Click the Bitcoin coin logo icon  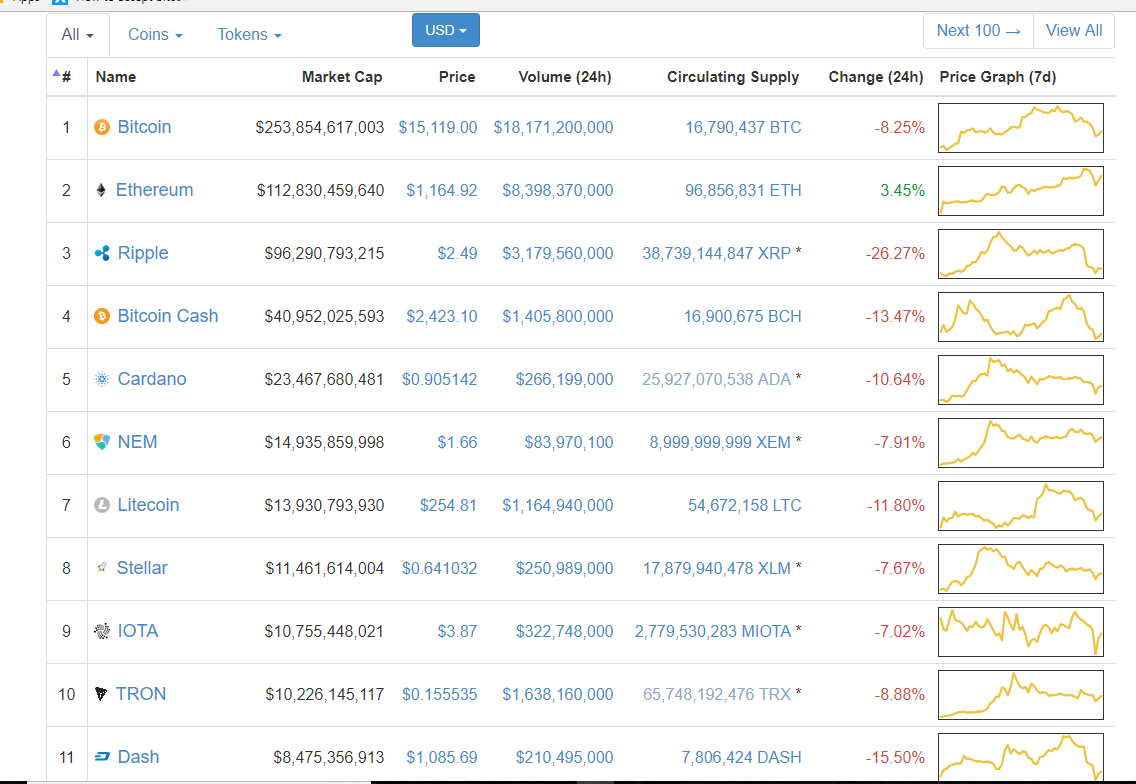point(102,128)
